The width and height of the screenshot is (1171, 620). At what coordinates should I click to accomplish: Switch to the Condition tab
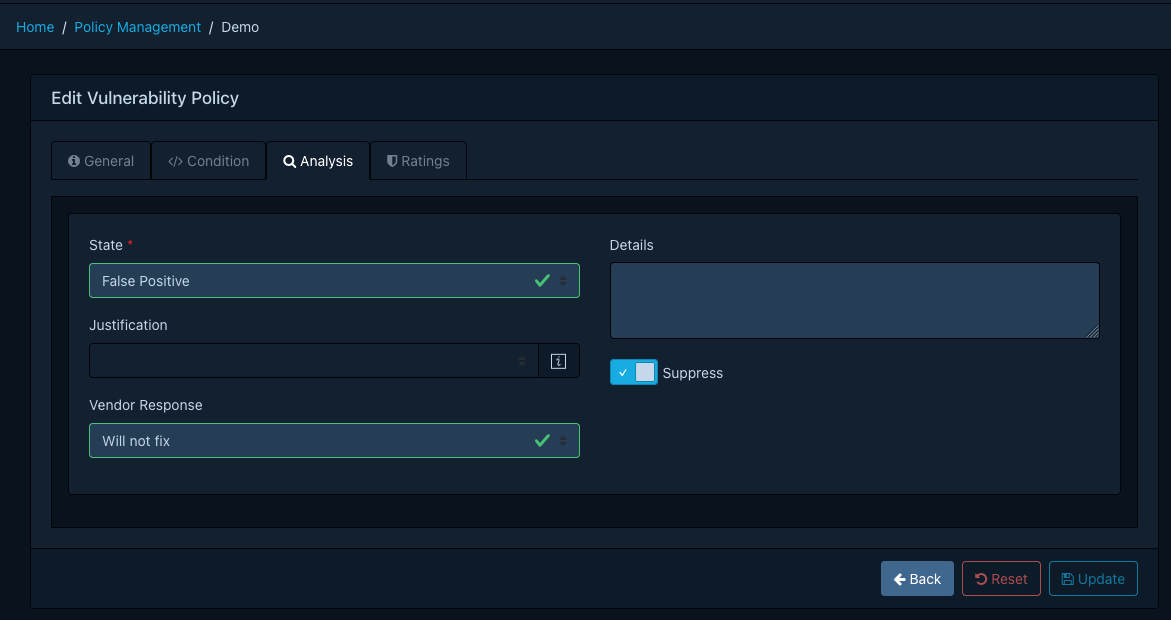click(208, 160)
